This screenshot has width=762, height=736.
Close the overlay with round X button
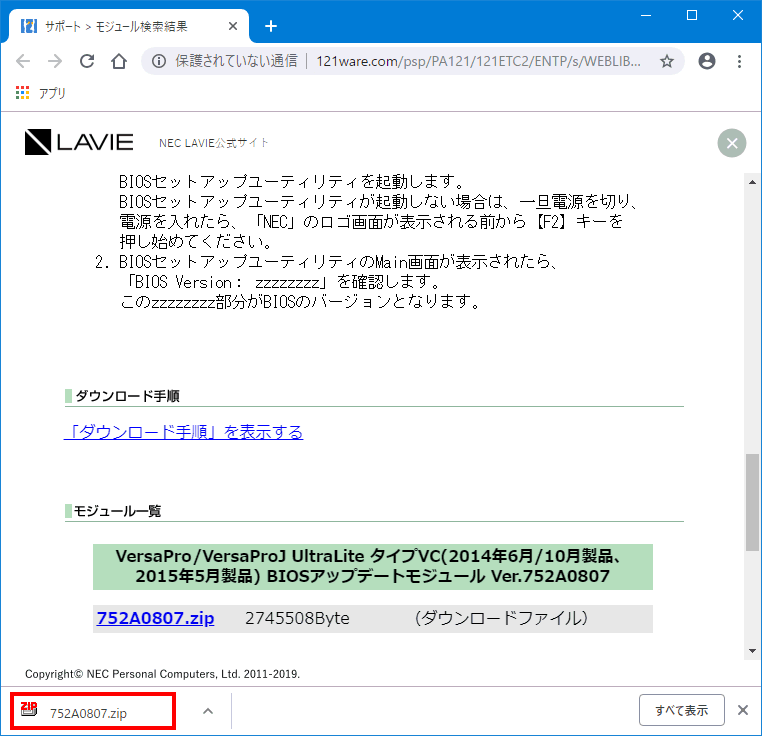pyautogui.click(x=732, y=143)
